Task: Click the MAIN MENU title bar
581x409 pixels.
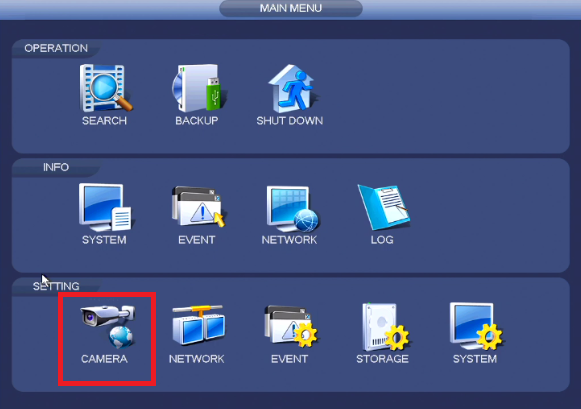Action: click(291, 8)
